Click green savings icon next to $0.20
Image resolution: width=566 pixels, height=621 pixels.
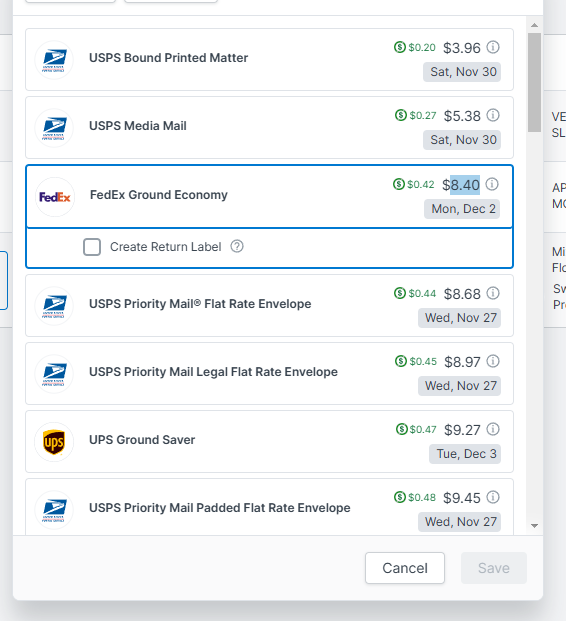(x=400, y=47)
